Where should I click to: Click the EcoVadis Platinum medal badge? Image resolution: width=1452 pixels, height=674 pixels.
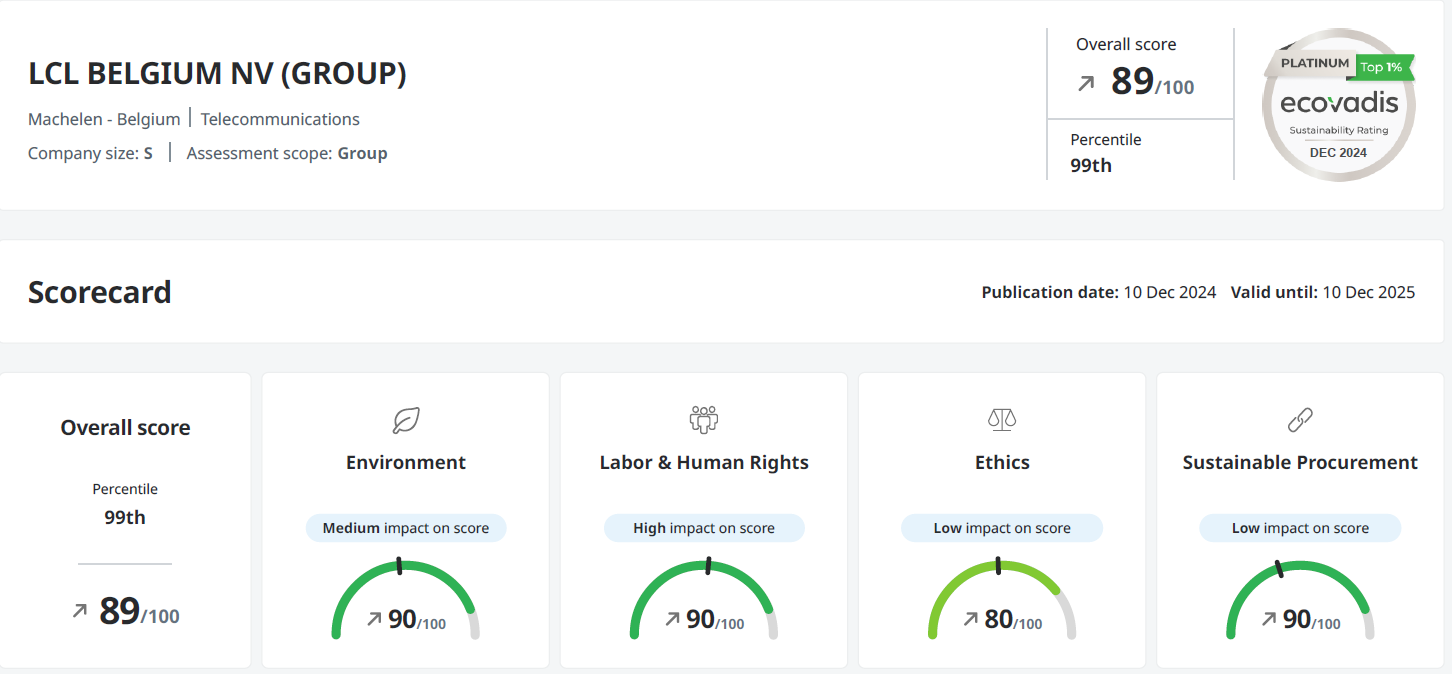[1339, 104]
